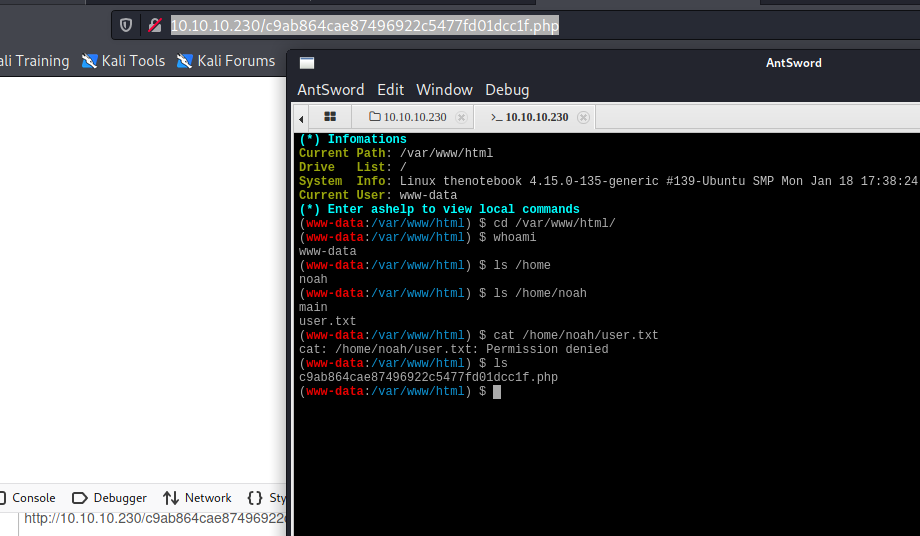
Task: Click the c9ab864cae87496922c5477fd01dcc1f.php filename output
Action: [x=428, y=378]
